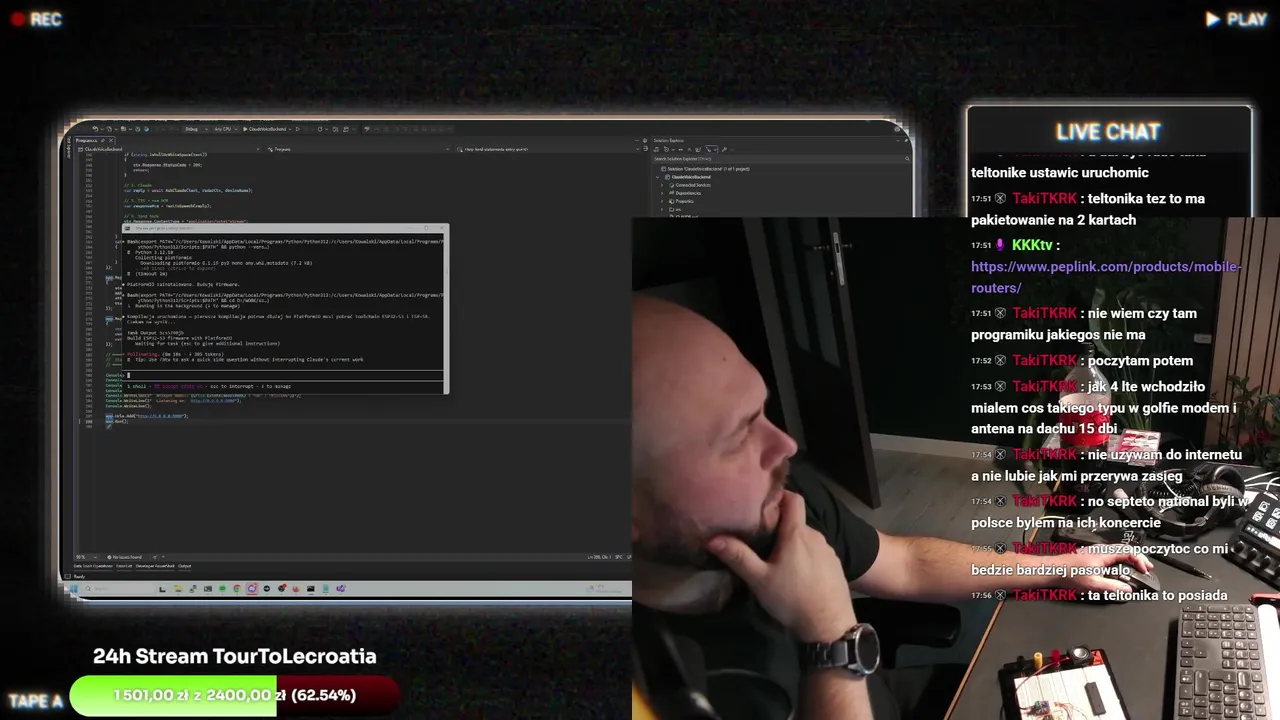The width and height of the screenshot is (1280, 720).
Task: Open the Debug configuration dropdown
Action: [197, 129]
